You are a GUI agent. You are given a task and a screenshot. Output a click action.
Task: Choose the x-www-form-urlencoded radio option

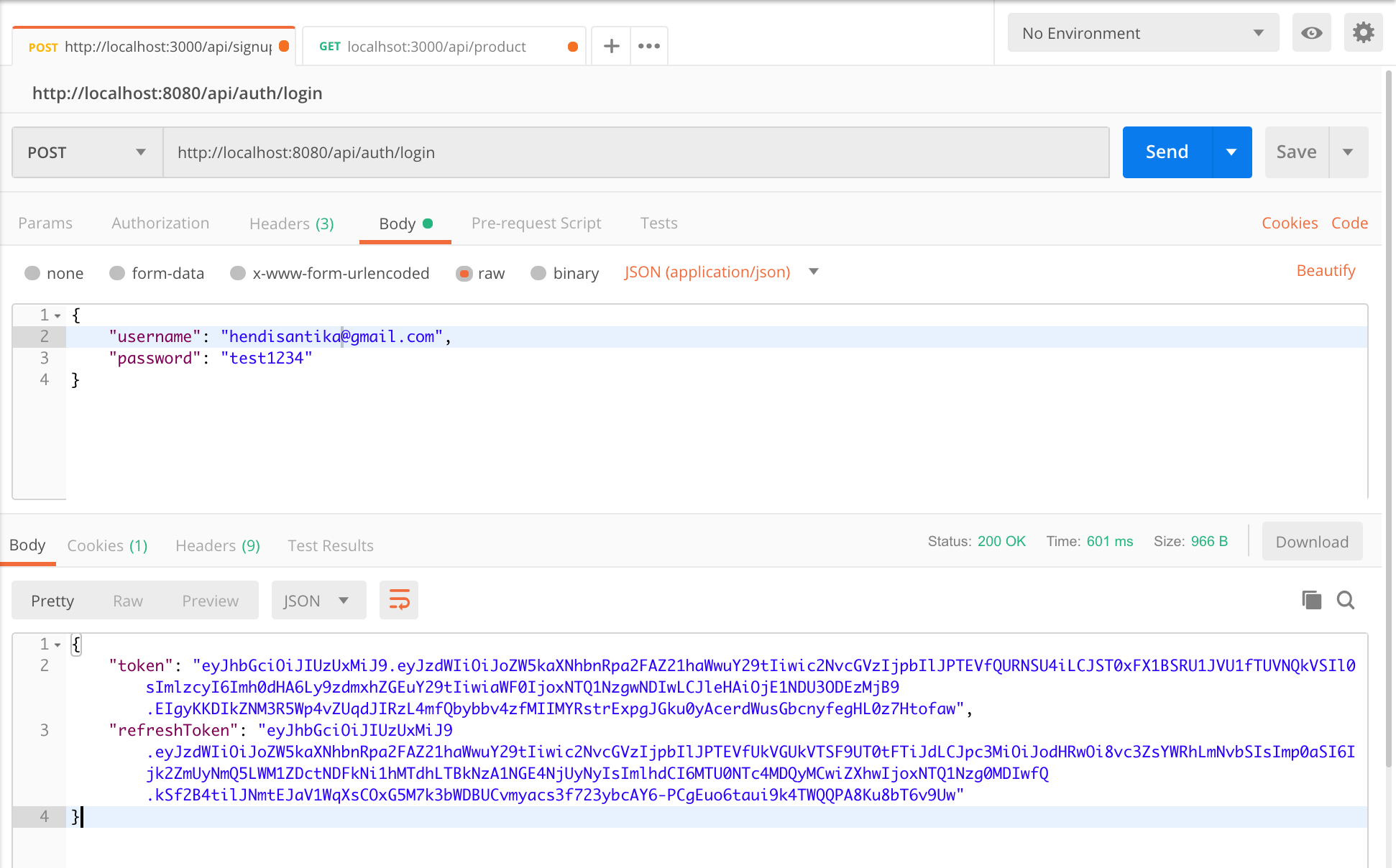[238, 273]
